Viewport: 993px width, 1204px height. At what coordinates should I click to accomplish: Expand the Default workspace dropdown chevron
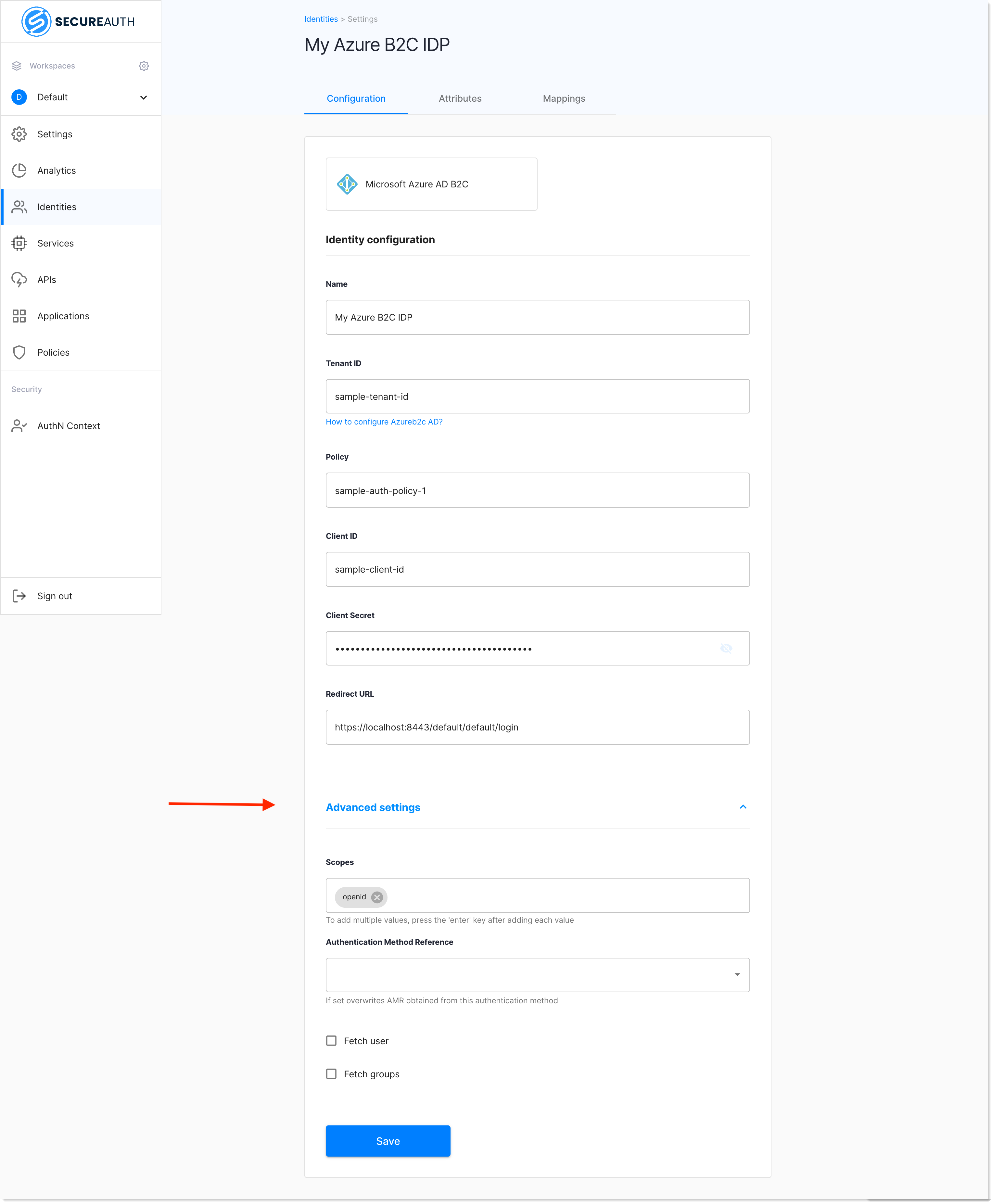[144, 97]
